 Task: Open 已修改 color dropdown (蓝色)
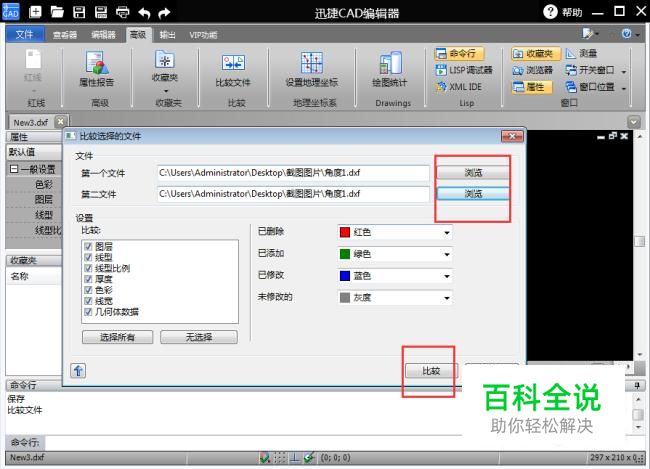click(x=395, y=276)
